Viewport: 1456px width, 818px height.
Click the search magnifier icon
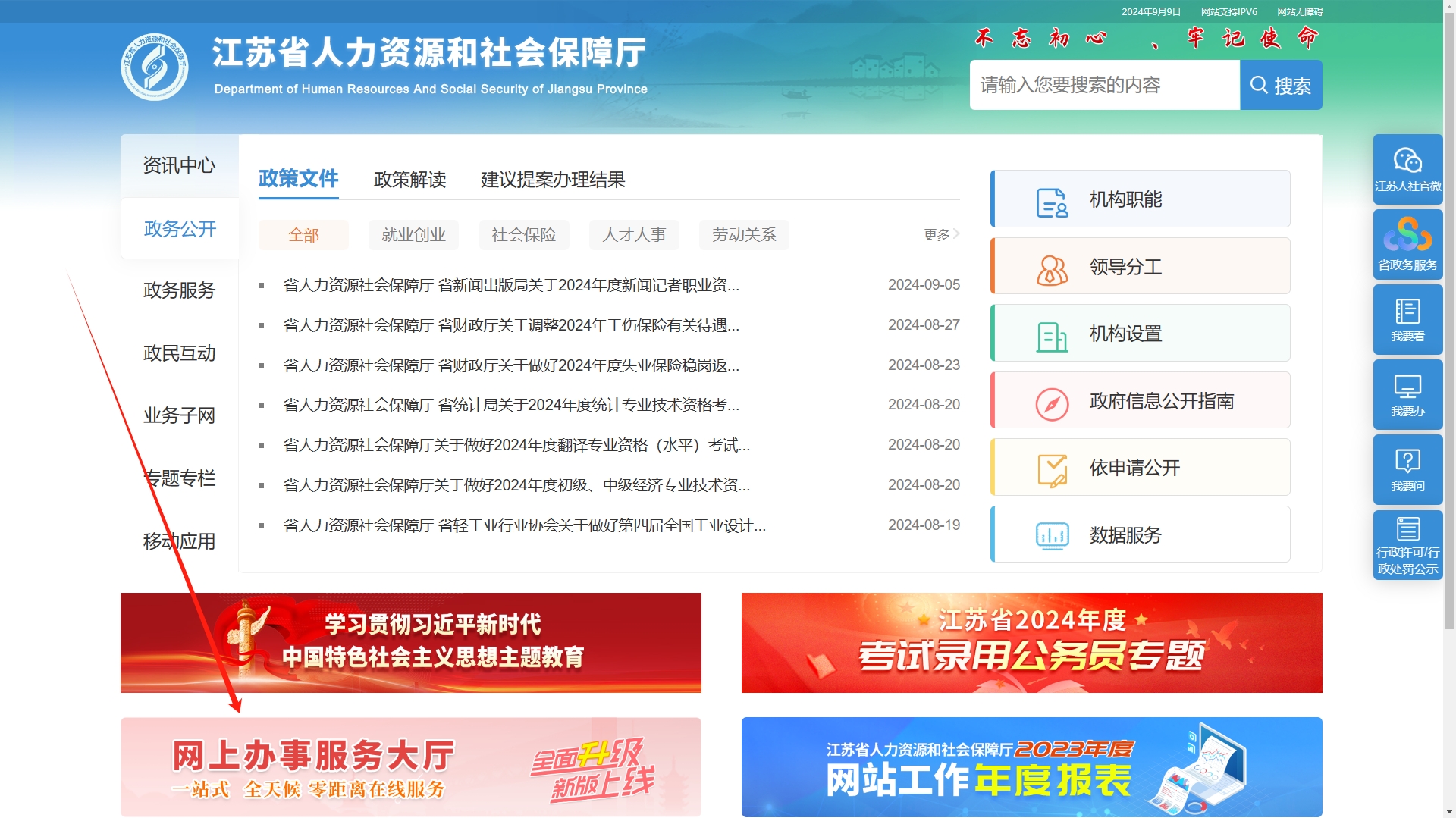click(x=1259, y=85)
